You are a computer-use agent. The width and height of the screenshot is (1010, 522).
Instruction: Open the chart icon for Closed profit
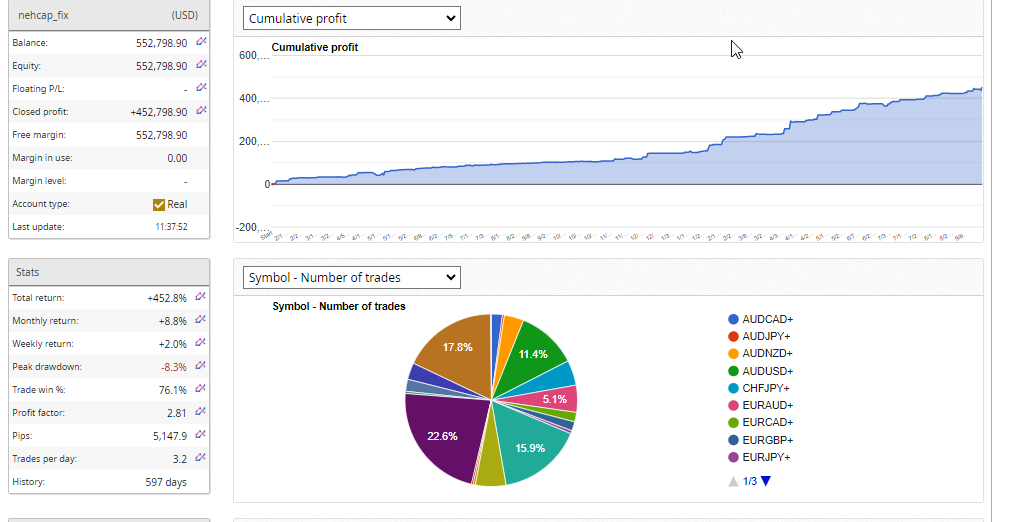click(201, 111)
